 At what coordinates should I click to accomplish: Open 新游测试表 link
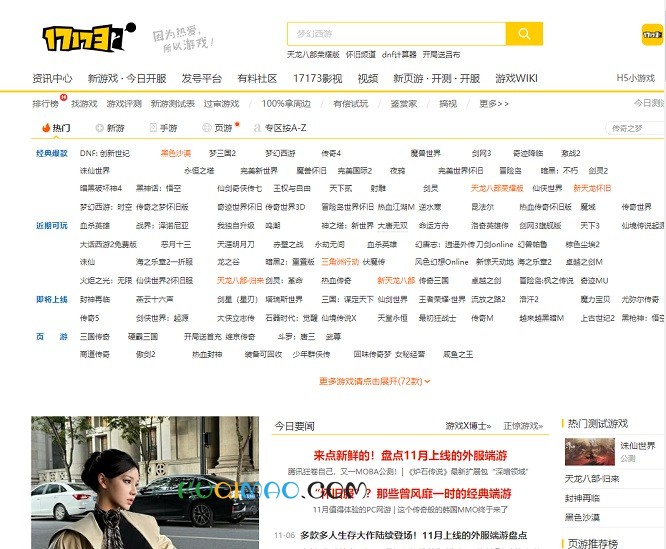pos(172,104)
